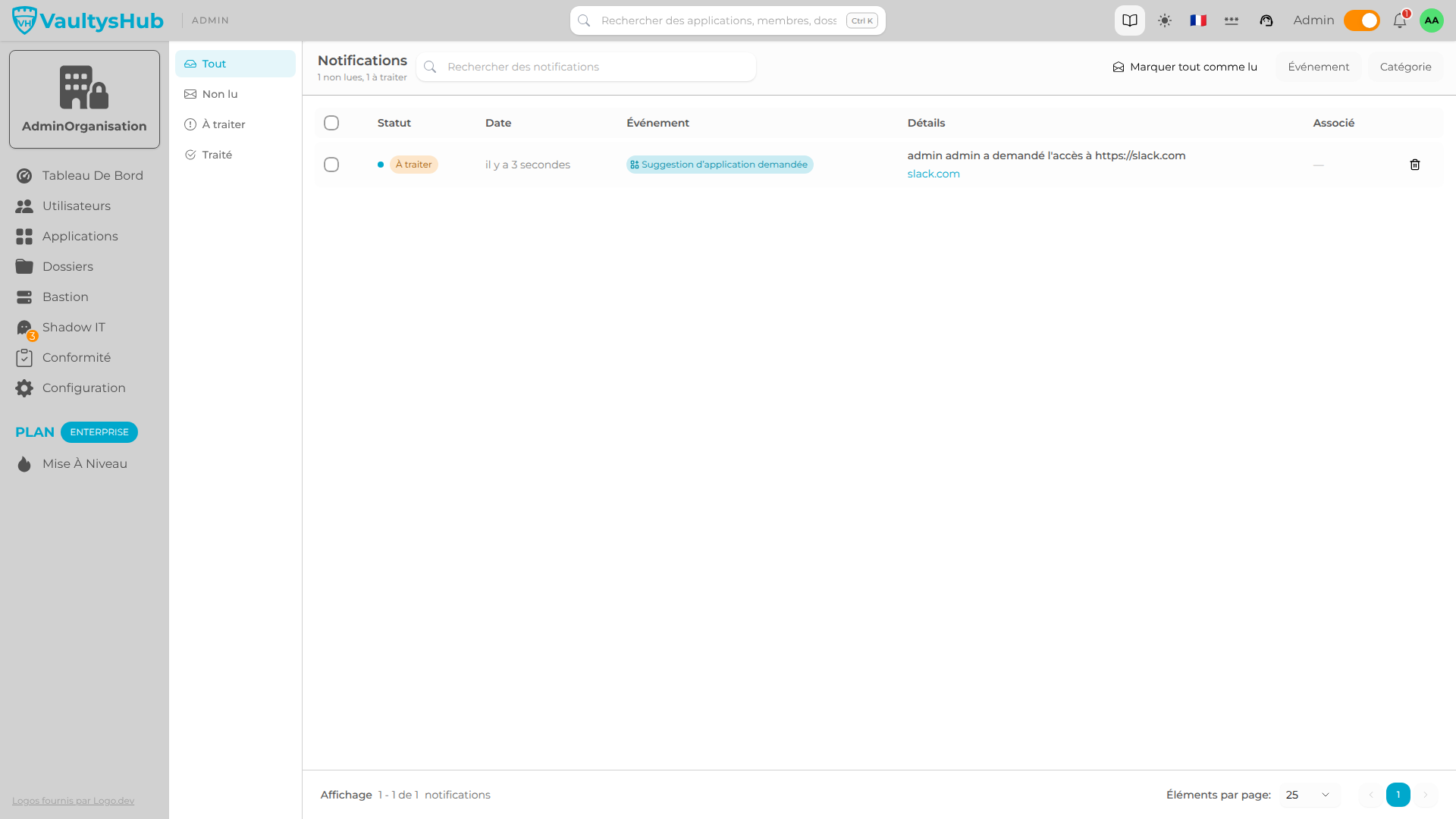Screen dimensions: 1456x819
Task: Open the Catégorie filter dropdown
Action: (x=1405, y=67)
